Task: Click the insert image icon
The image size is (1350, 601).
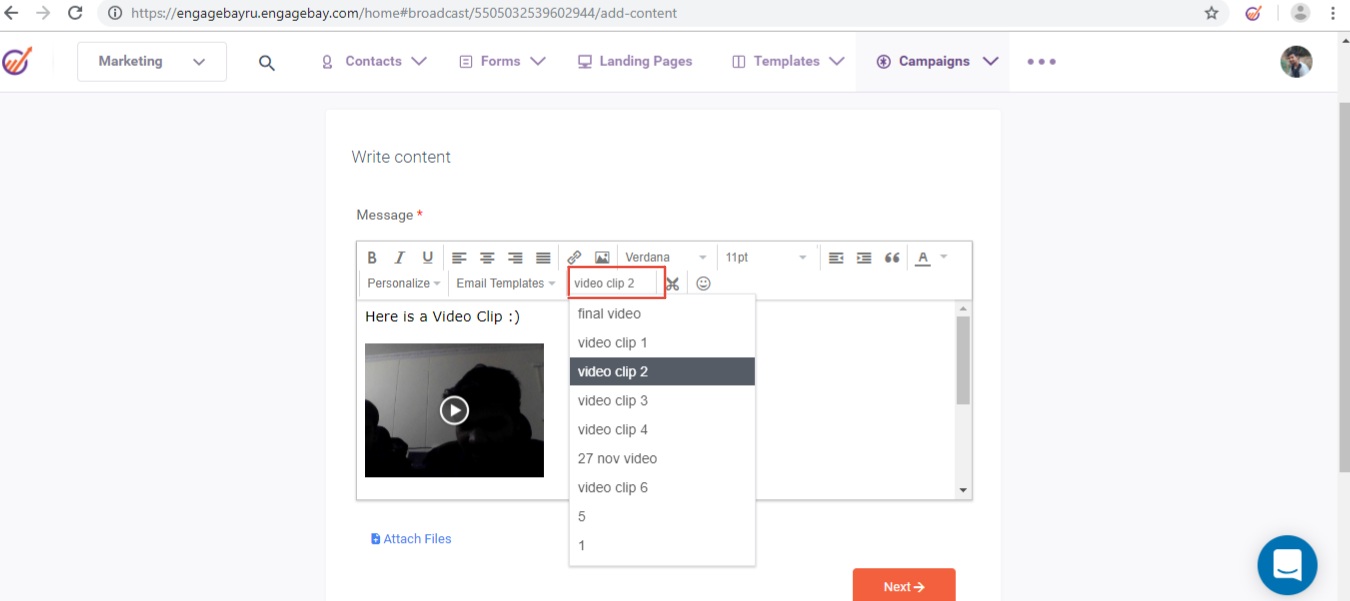Action: 602,258
